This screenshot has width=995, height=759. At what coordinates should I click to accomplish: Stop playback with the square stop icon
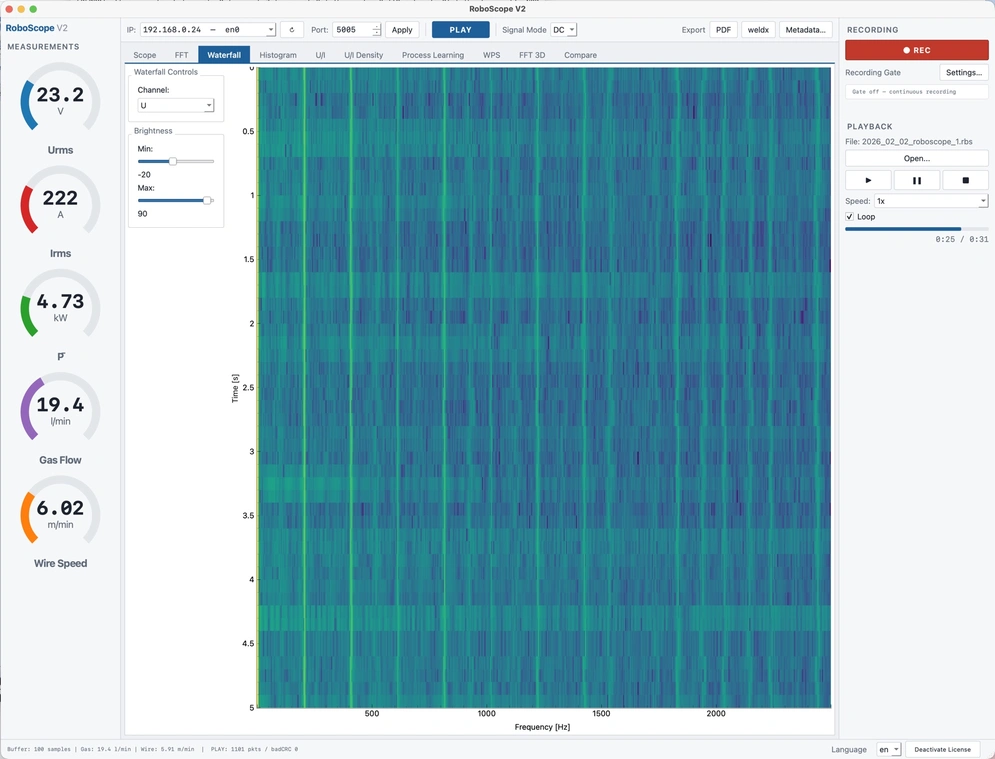pos(965,180)
